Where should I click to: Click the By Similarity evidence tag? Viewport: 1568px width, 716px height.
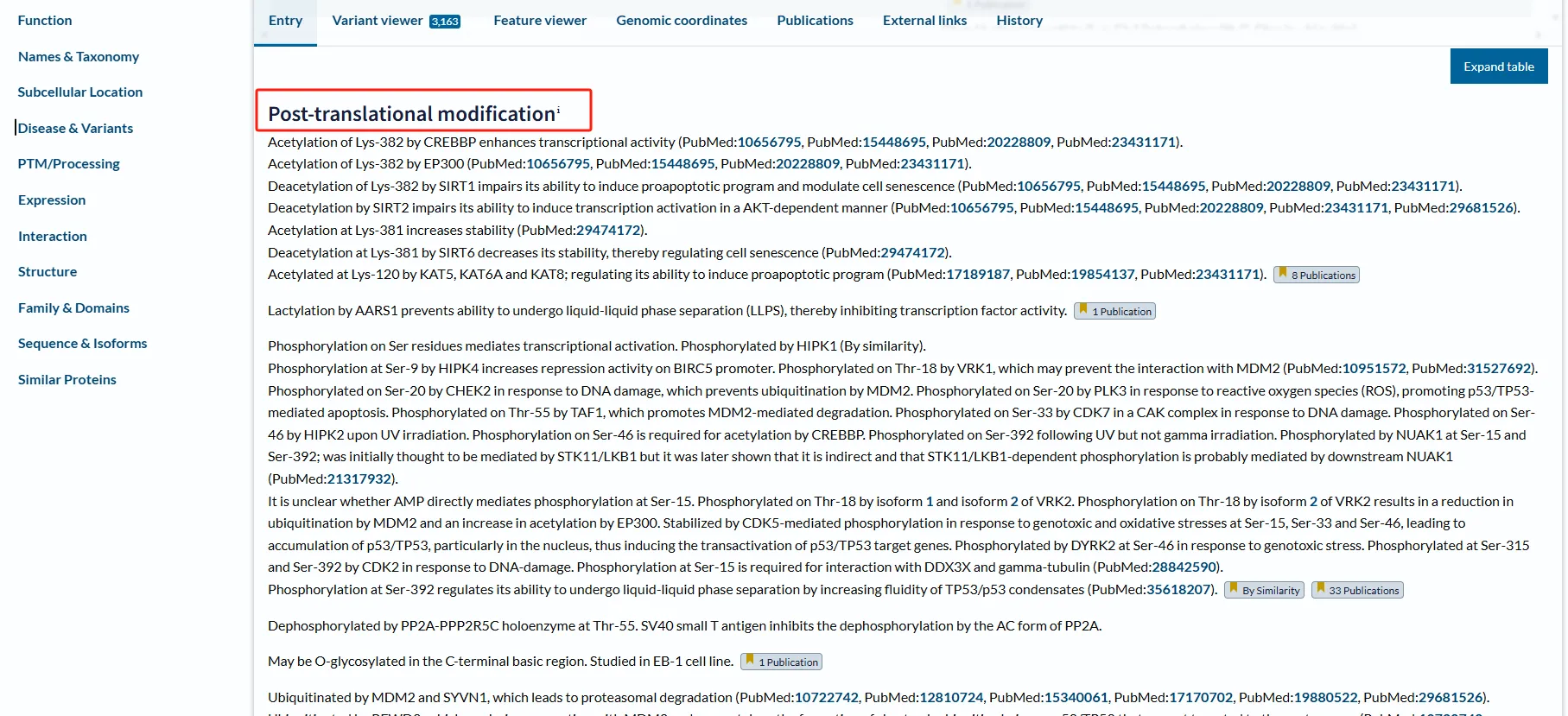point(1263,590)
